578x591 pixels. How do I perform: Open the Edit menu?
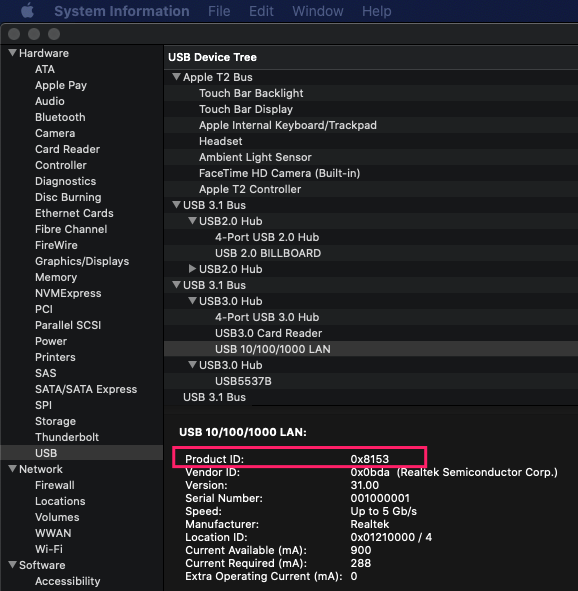[x=261, y=11]
